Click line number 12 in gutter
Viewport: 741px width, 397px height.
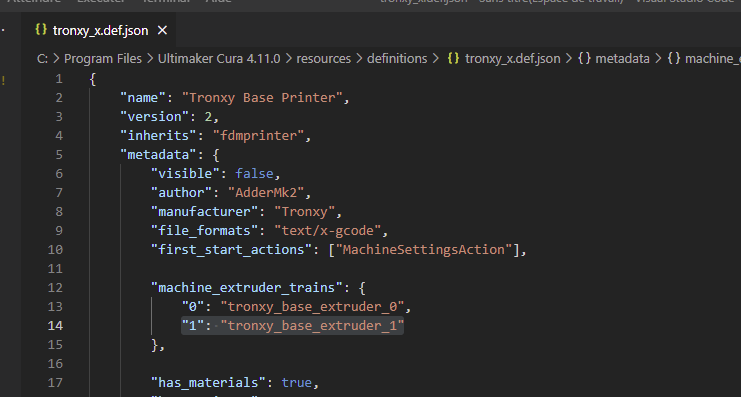coord(55,287)
